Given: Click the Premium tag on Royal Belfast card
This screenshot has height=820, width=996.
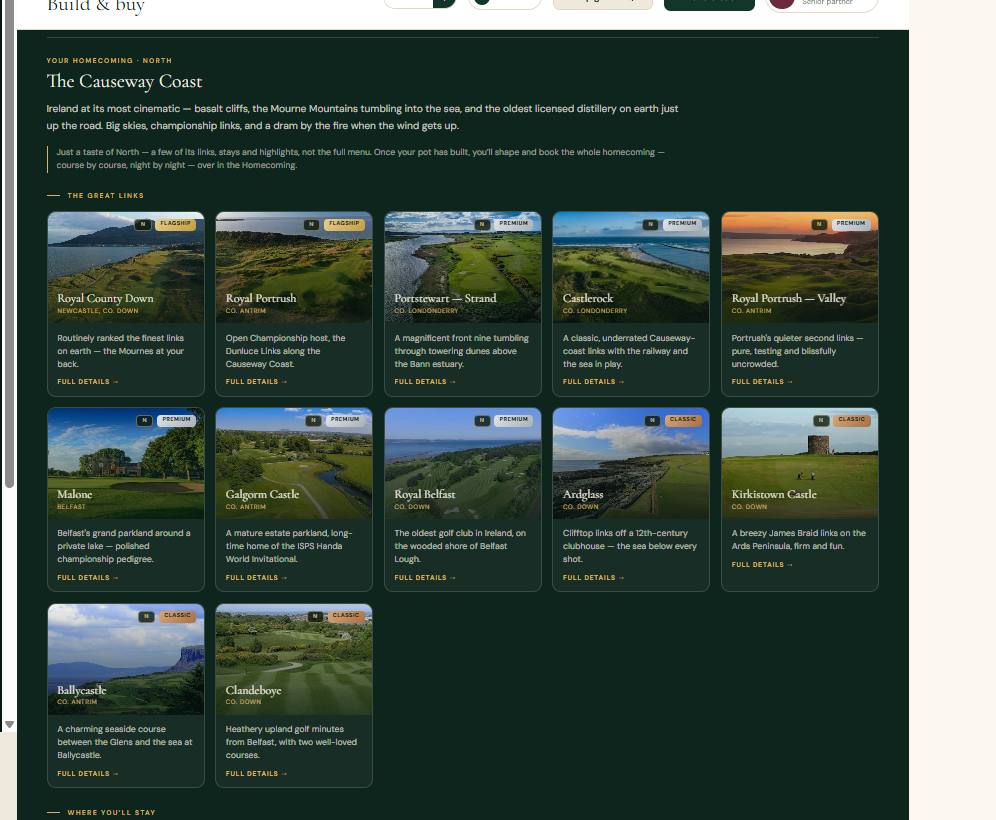Looking at the screenshot, I should (x=514, y=420).
